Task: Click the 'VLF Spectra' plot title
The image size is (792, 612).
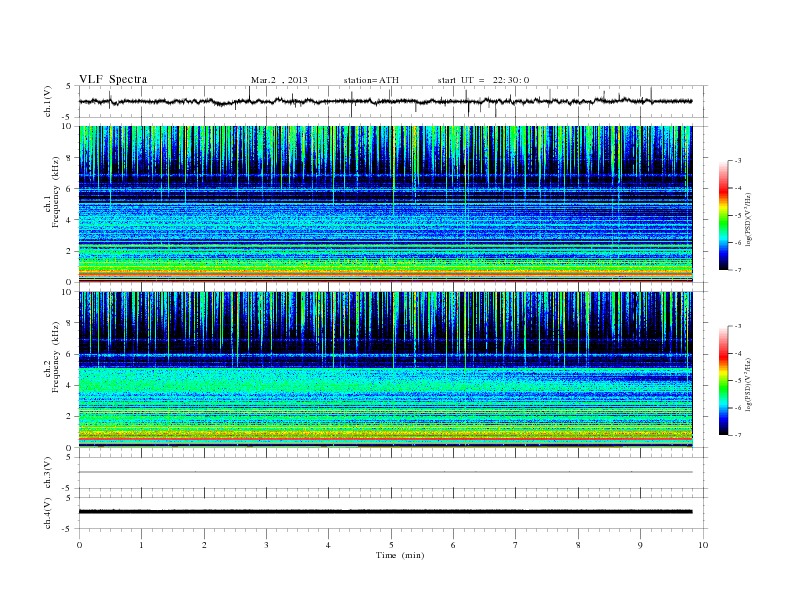Action: click(113, 79)
